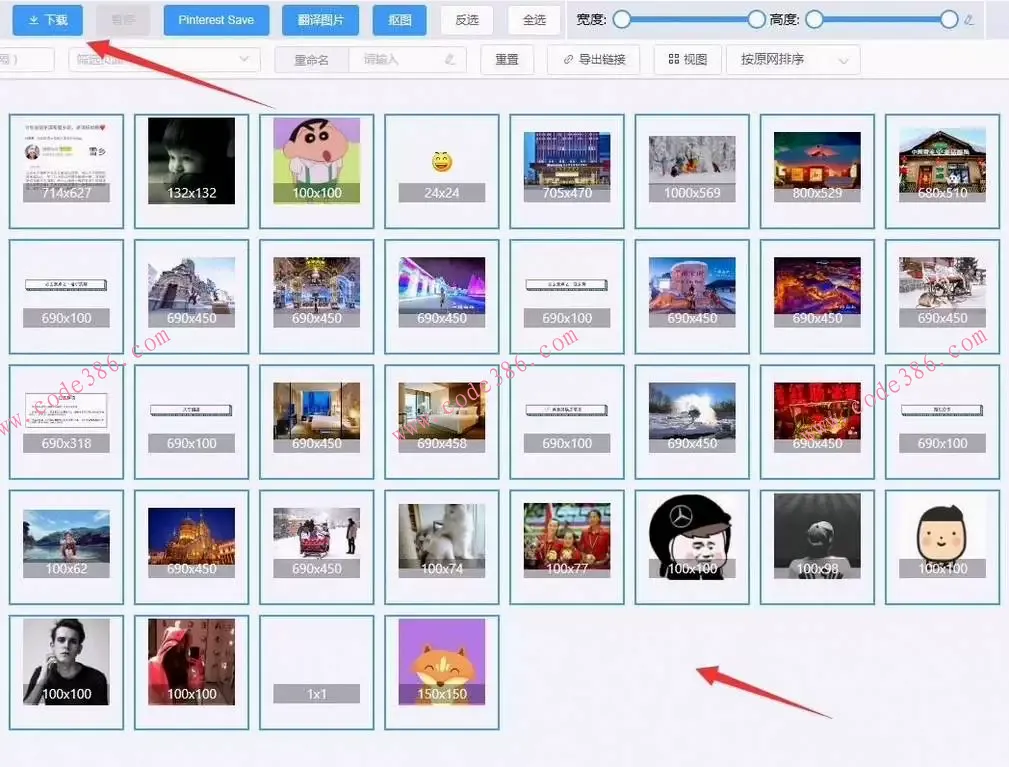
Task: Click the 抠图 cutout button
Action: (x=399, y=20)
